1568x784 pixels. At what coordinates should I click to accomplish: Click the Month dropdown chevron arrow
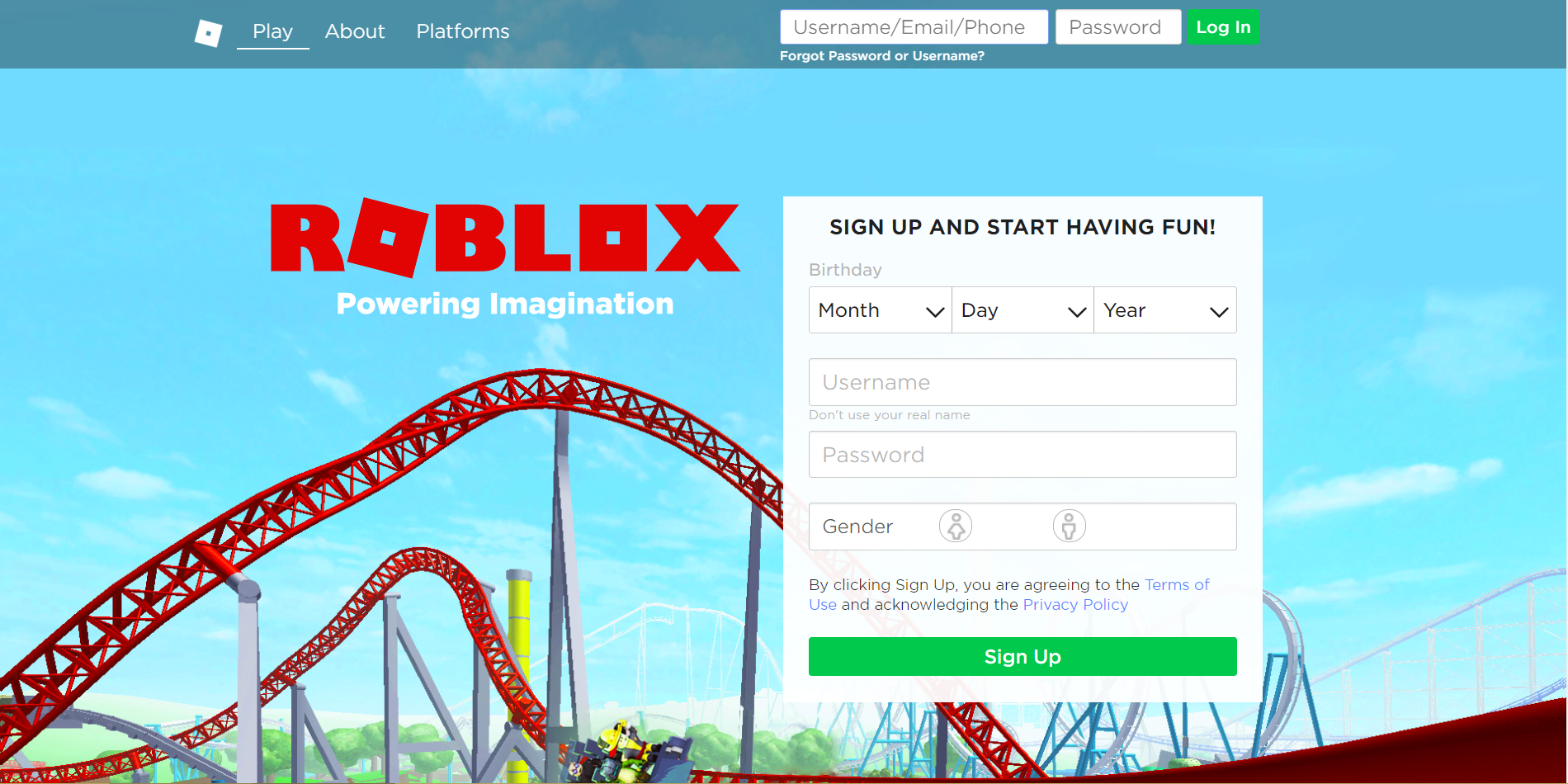(x=935, y=312)
